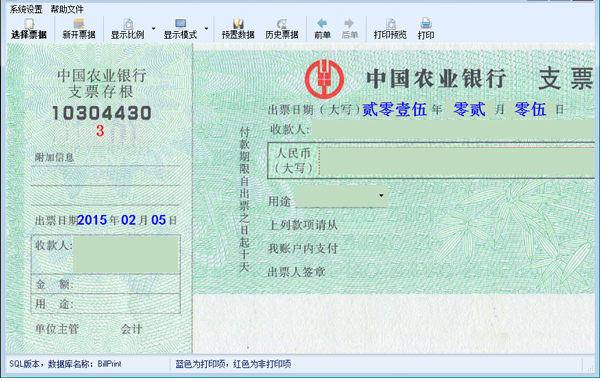The width and height of the screenshot is (601, 381).
Task: Open 预置数据 preset data
Action: tap(238, 29)
